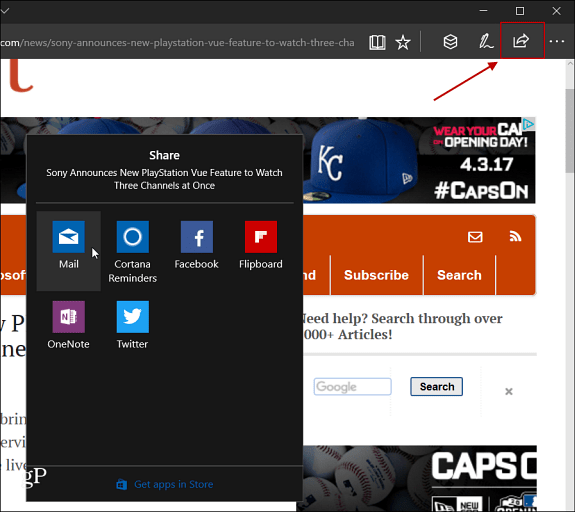
Task: Click the scroll-up arrow of page scrollbar
Action: coord(570,63)
